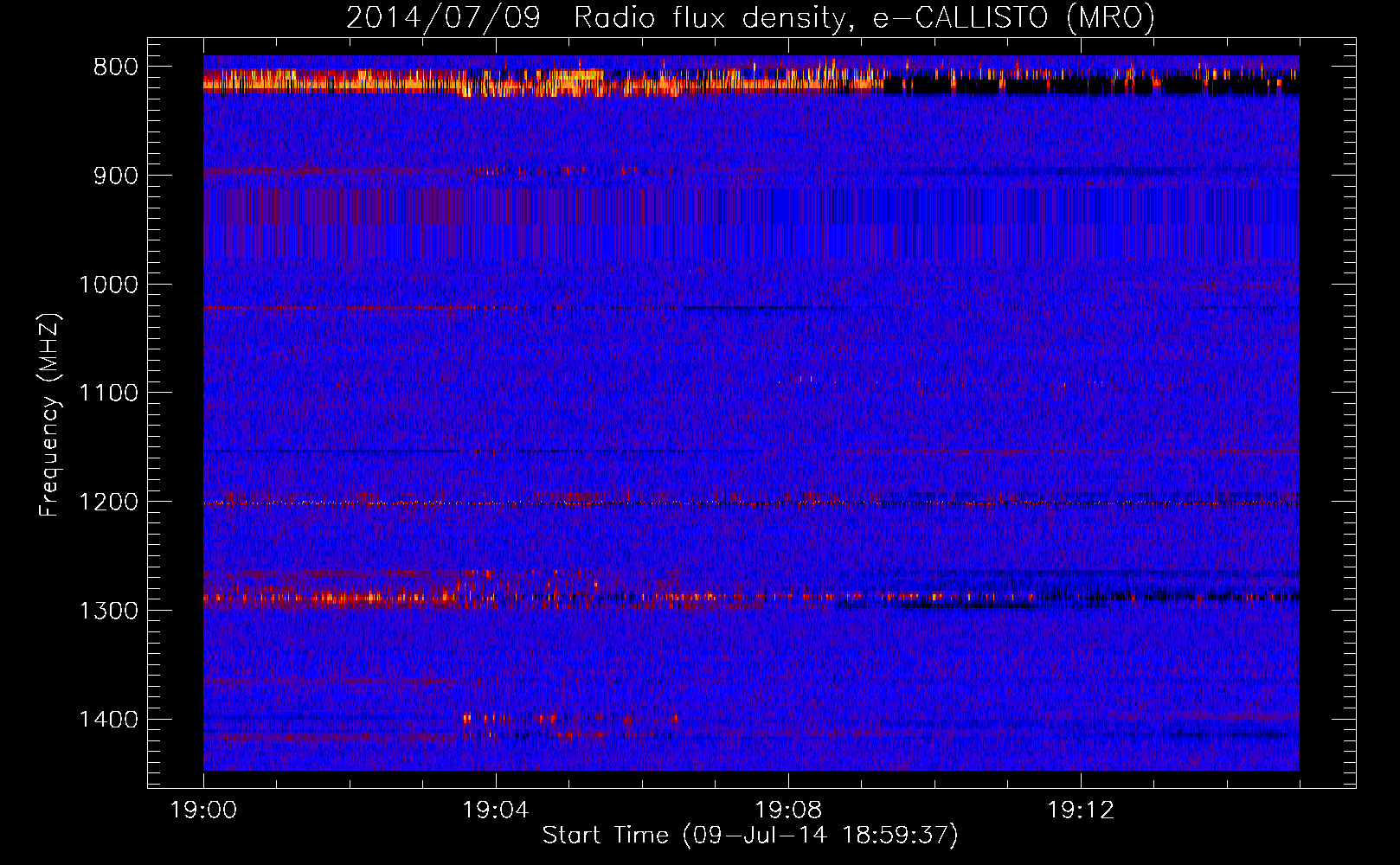Click the 19:04 time tick label
This screenshot has height=865, width=1400.
[x=496, y=811]
